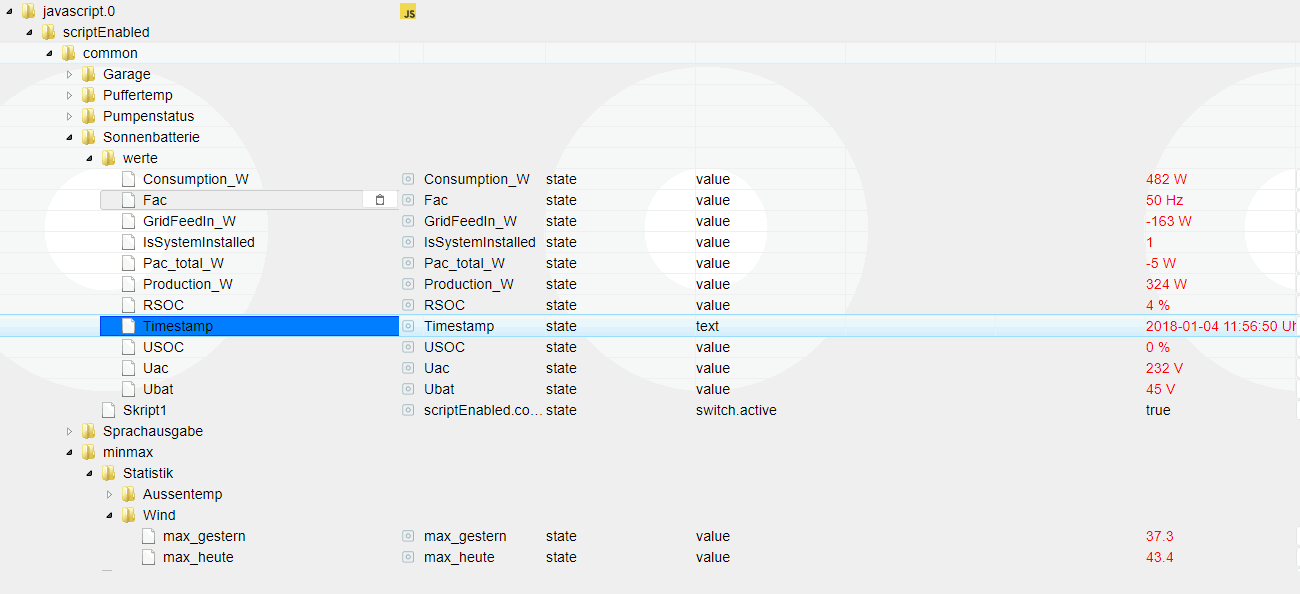
Task: Select the highlighted Timestamp tree item
Action: click(x=249, y=326)
